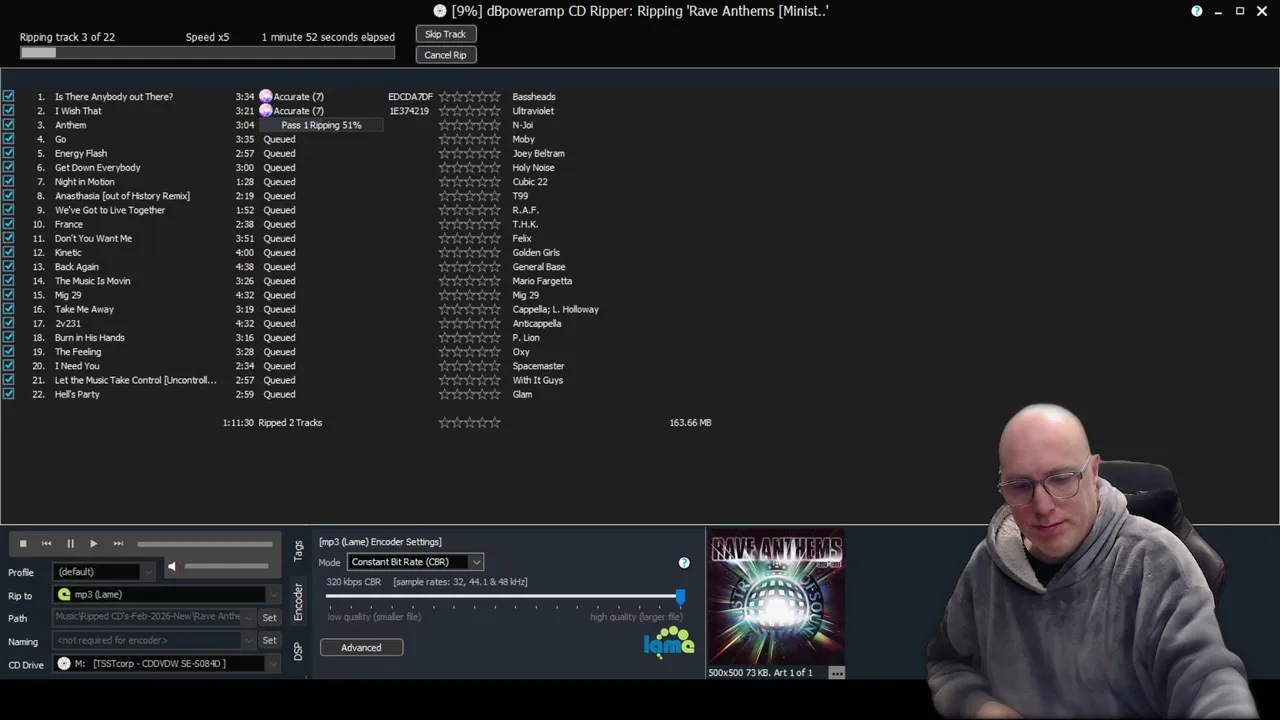Viewport: 1280px width, 720px height.
Task: Click the Pass 1 Ripping 51% status
Action: 321,125
